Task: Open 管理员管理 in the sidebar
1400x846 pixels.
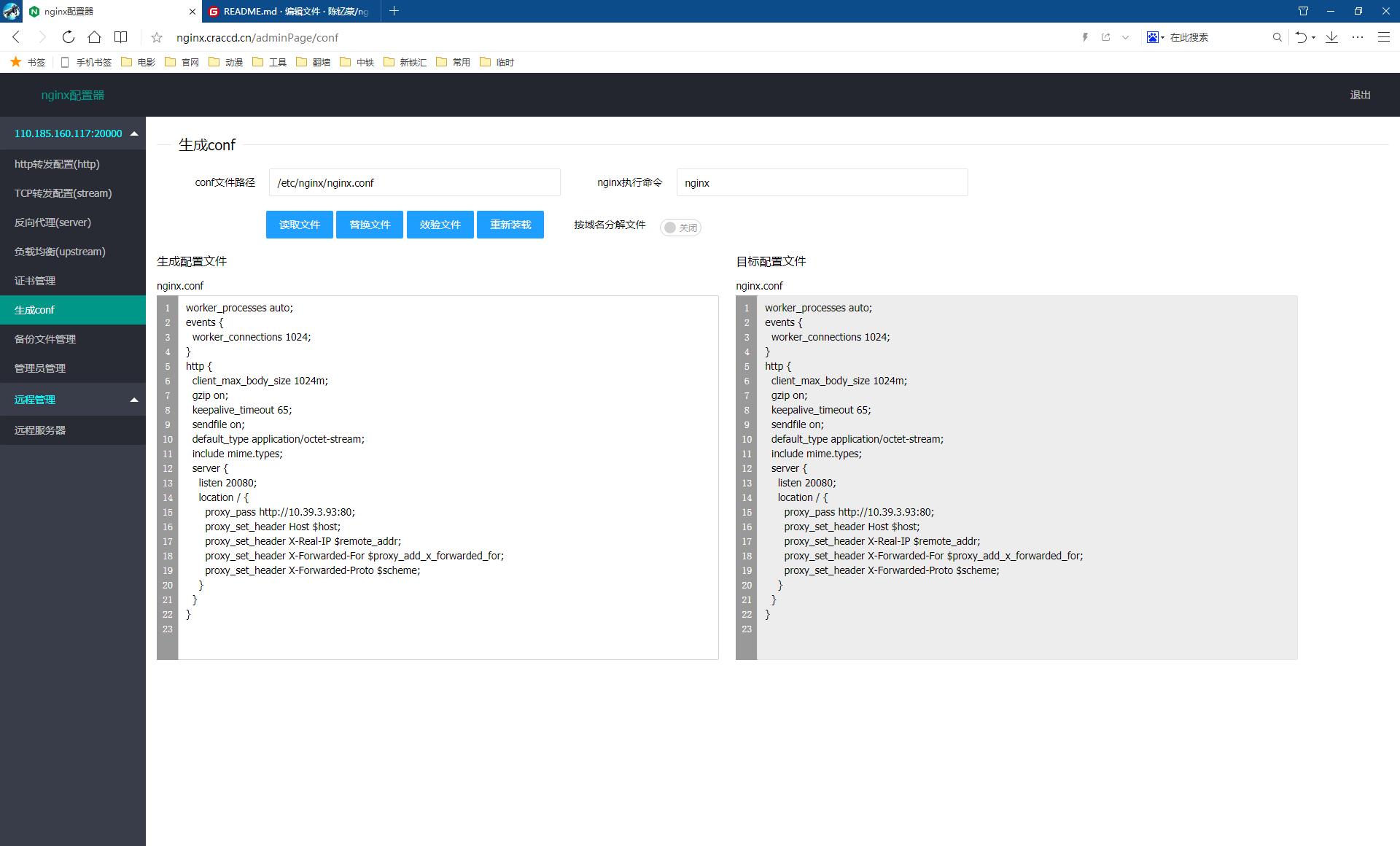Action: click(x=73, y=368)
